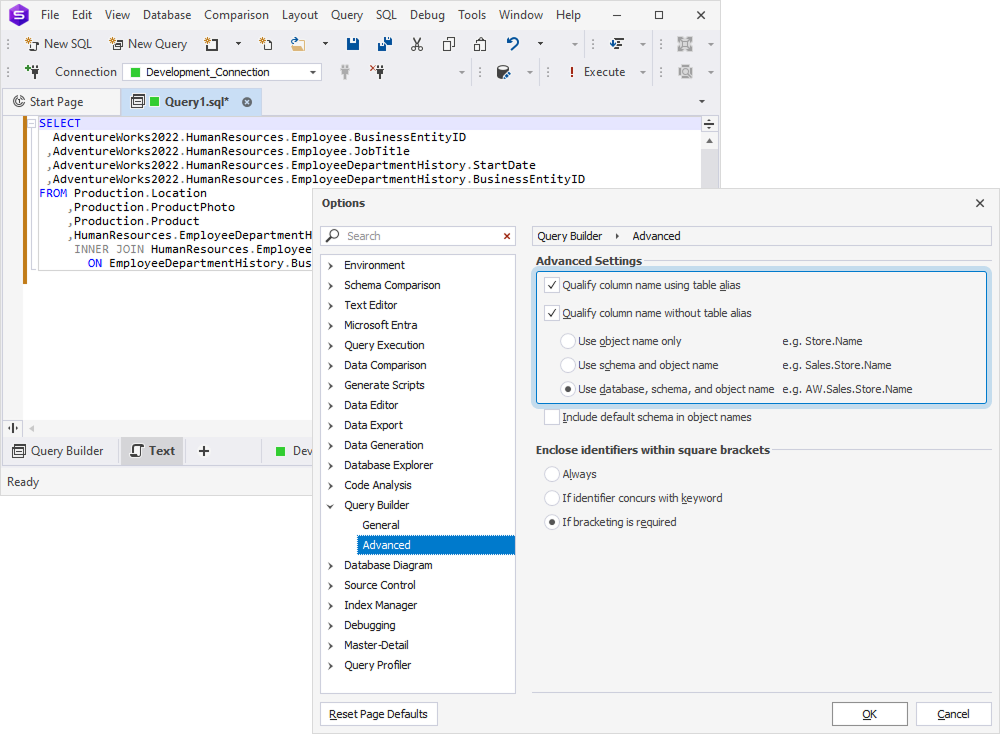
Task: Toggle Qualify column name without table alias
Action: (x=552, y=313)
